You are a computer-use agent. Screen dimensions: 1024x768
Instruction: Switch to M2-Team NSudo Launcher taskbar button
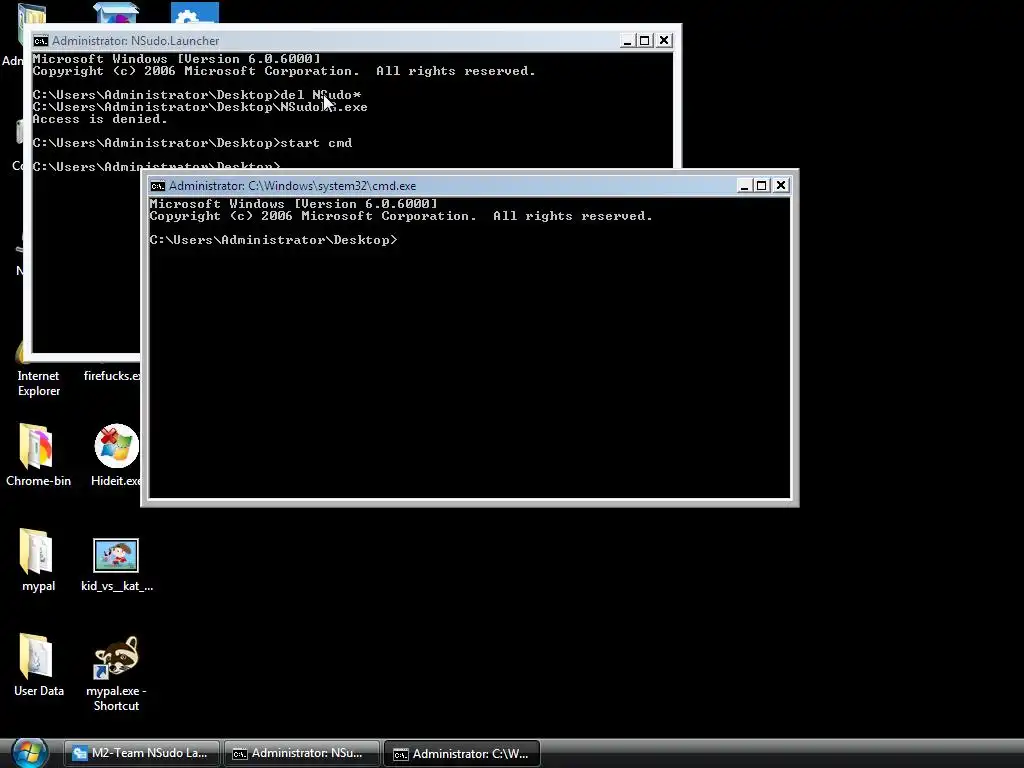click(x=142, y=753)
